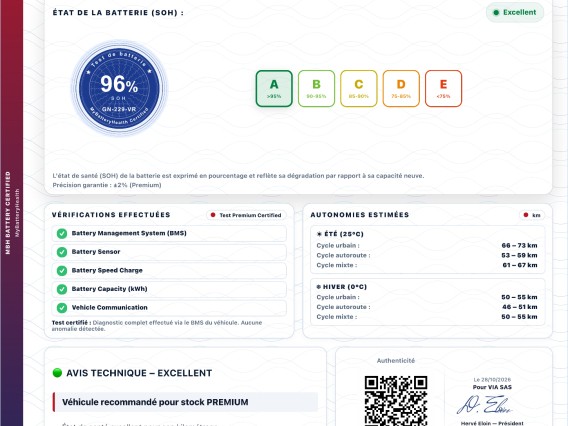This screenshot has width=568, height=426.
Task: Click winter mixed cycle range value
Action: (x=519, y=317)
